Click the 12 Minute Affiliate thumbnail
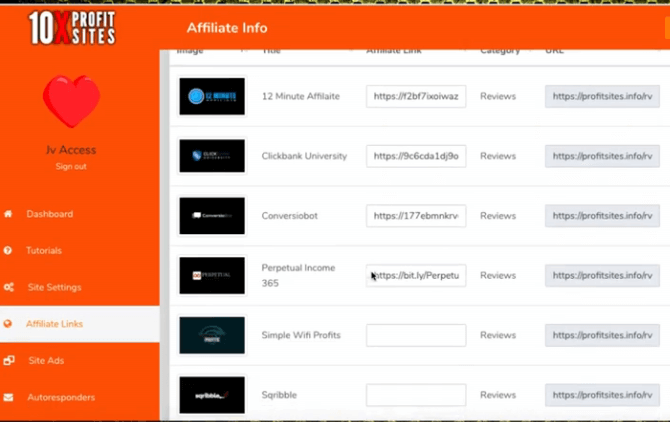Image resolution: width=670 pixels, height=422 pixels. point(212,96)
